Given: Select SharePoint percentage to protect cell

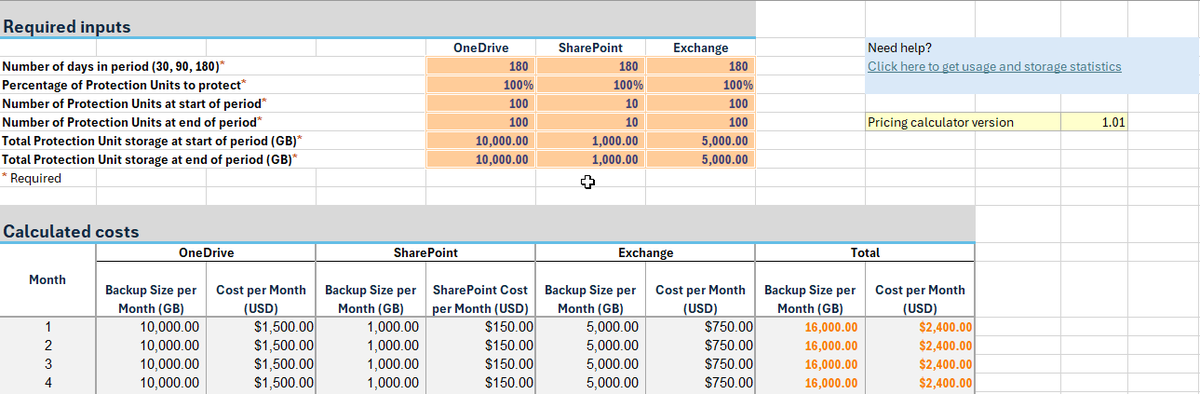Looking at the screenshot, I should tap(590, 85).
